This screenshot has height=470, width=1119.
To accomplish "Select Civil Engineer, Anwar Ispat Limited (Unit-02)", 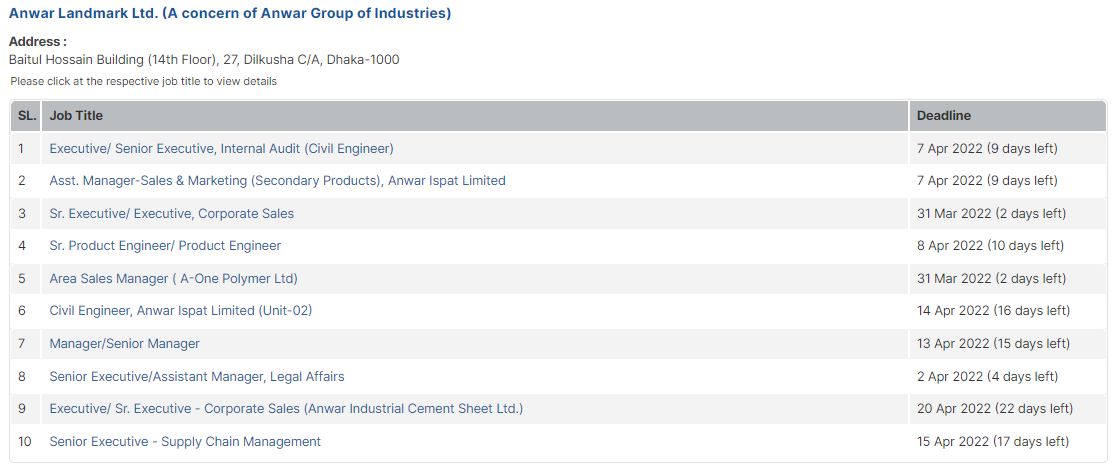I will click(x=180, y=311).
